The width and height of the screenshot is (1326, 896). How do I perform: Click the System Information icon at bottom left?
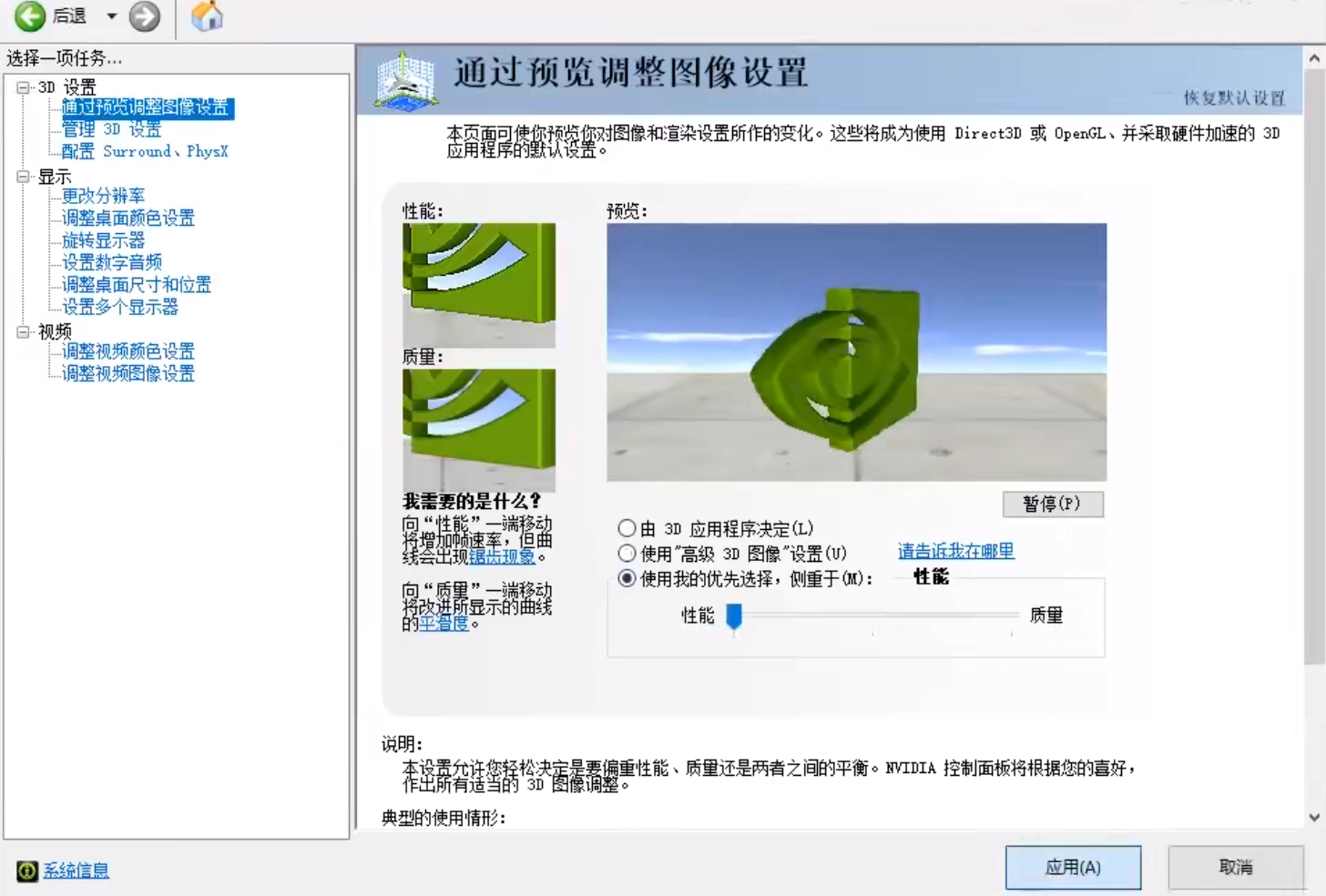[x=27, y=871]
